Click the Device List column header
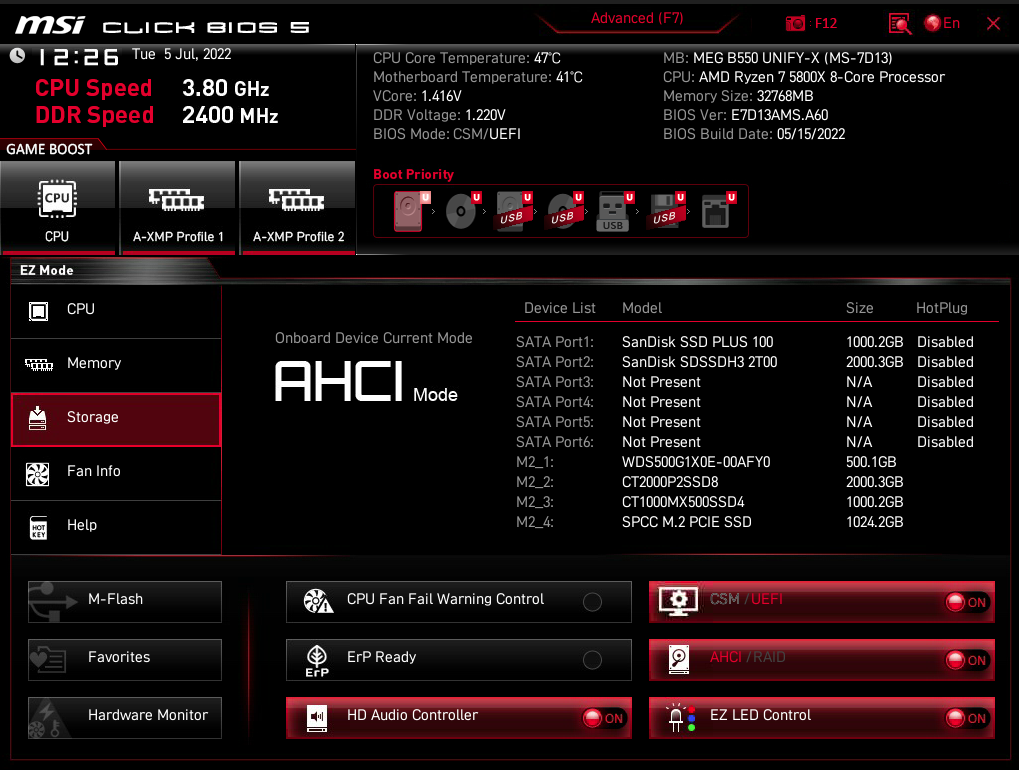Screen dimensions: 1019x770 tap(560, 308)
